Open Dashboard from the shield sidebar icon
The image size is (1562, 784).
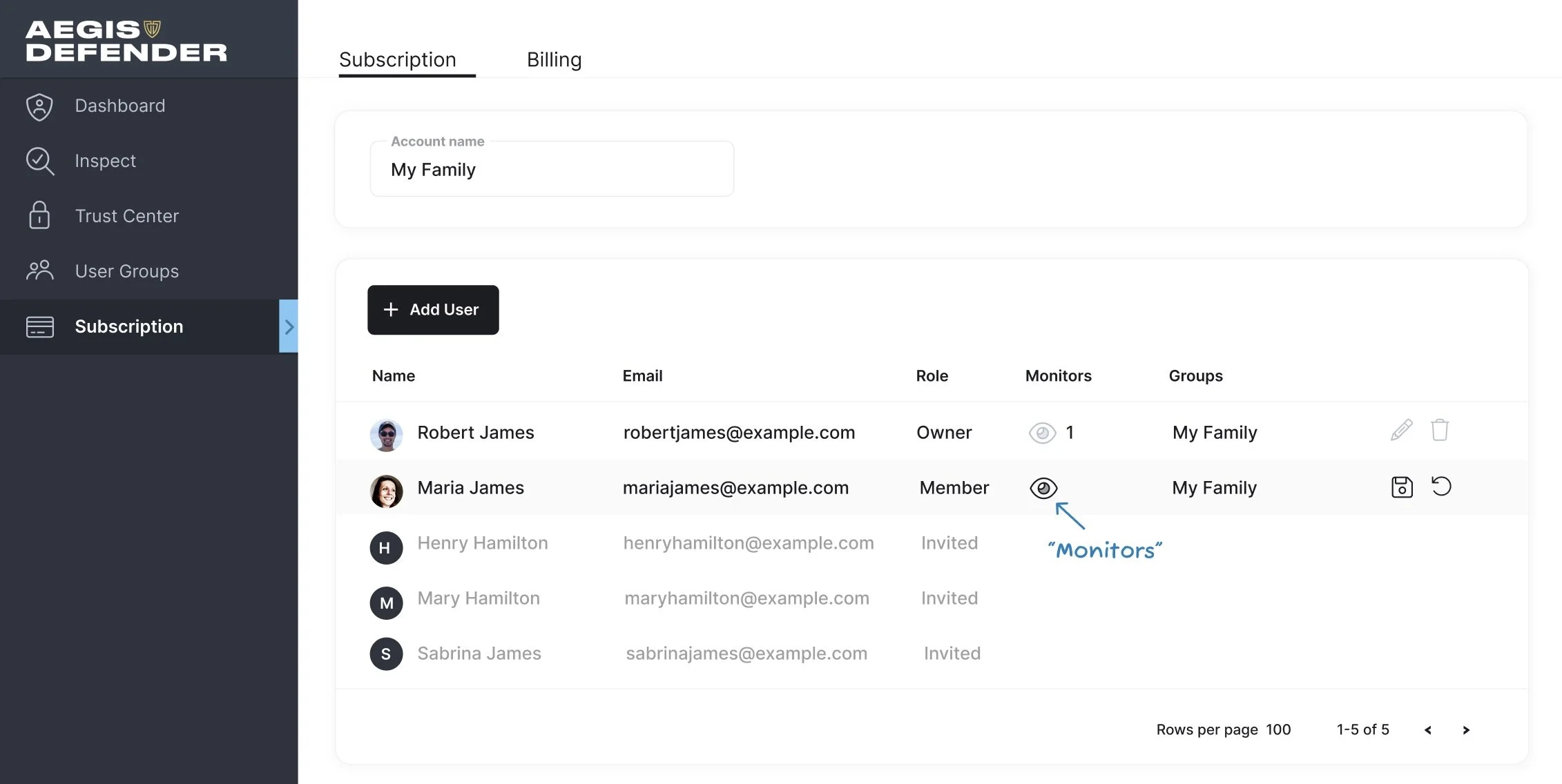click(x=39, y=106)
